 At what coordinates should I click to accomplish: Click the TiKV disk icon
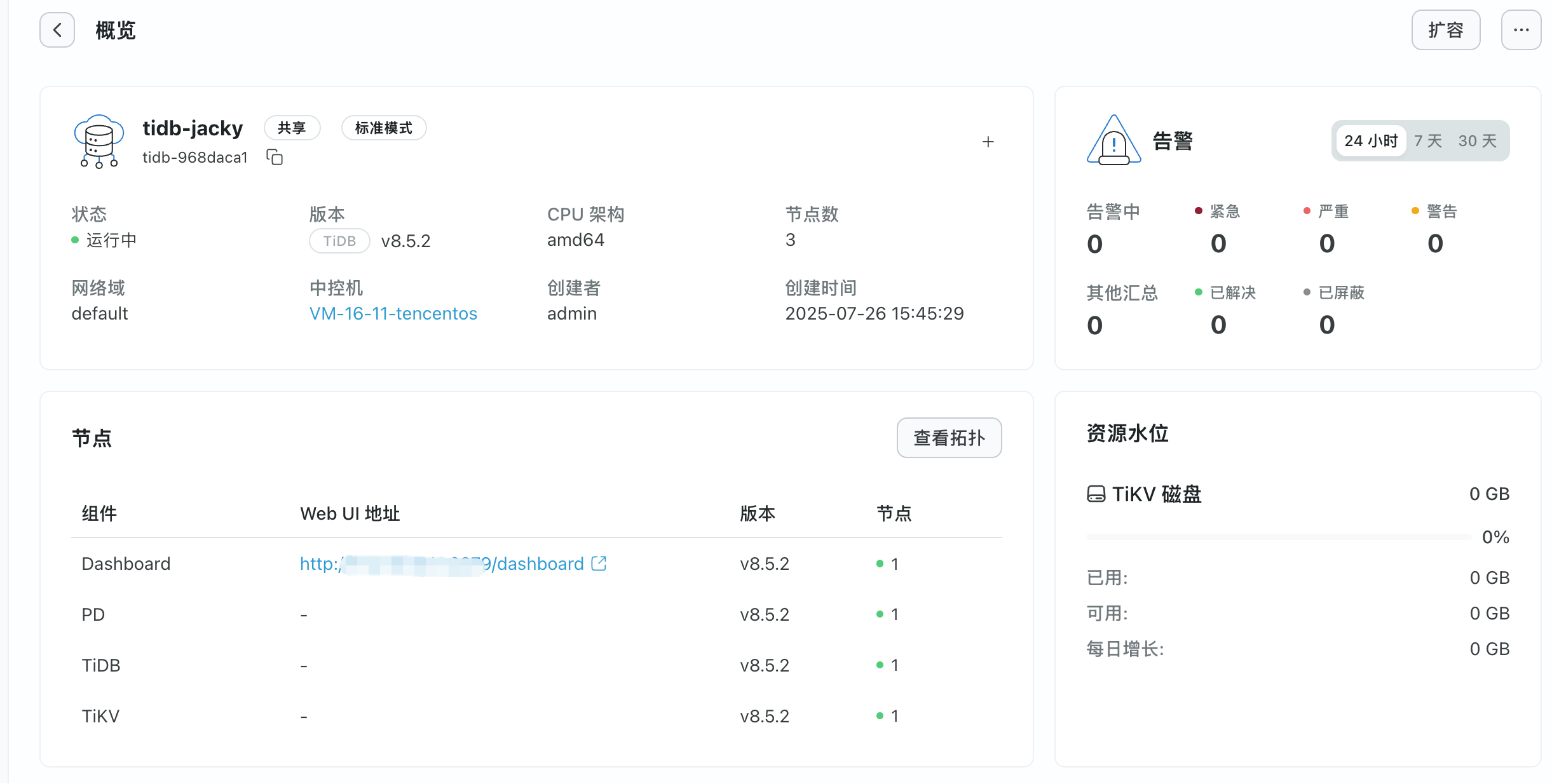click(x=1096, y=494)
